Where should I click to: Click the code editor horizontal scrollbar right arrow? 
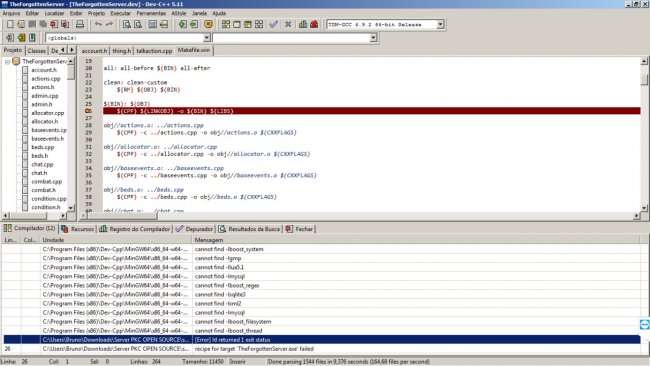click(x=636, y=216)
